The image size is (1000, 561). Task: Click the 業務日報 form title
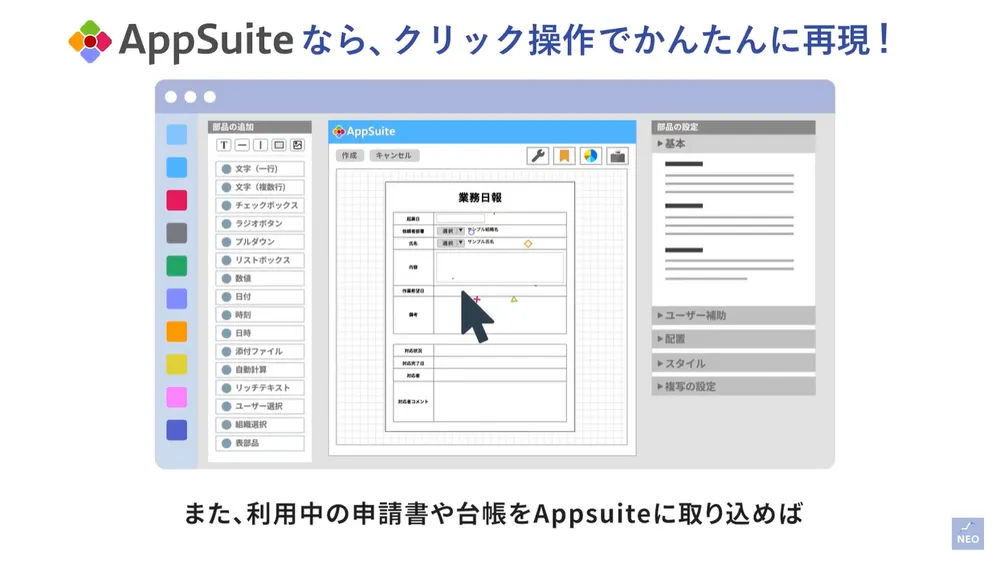point(480,198)
